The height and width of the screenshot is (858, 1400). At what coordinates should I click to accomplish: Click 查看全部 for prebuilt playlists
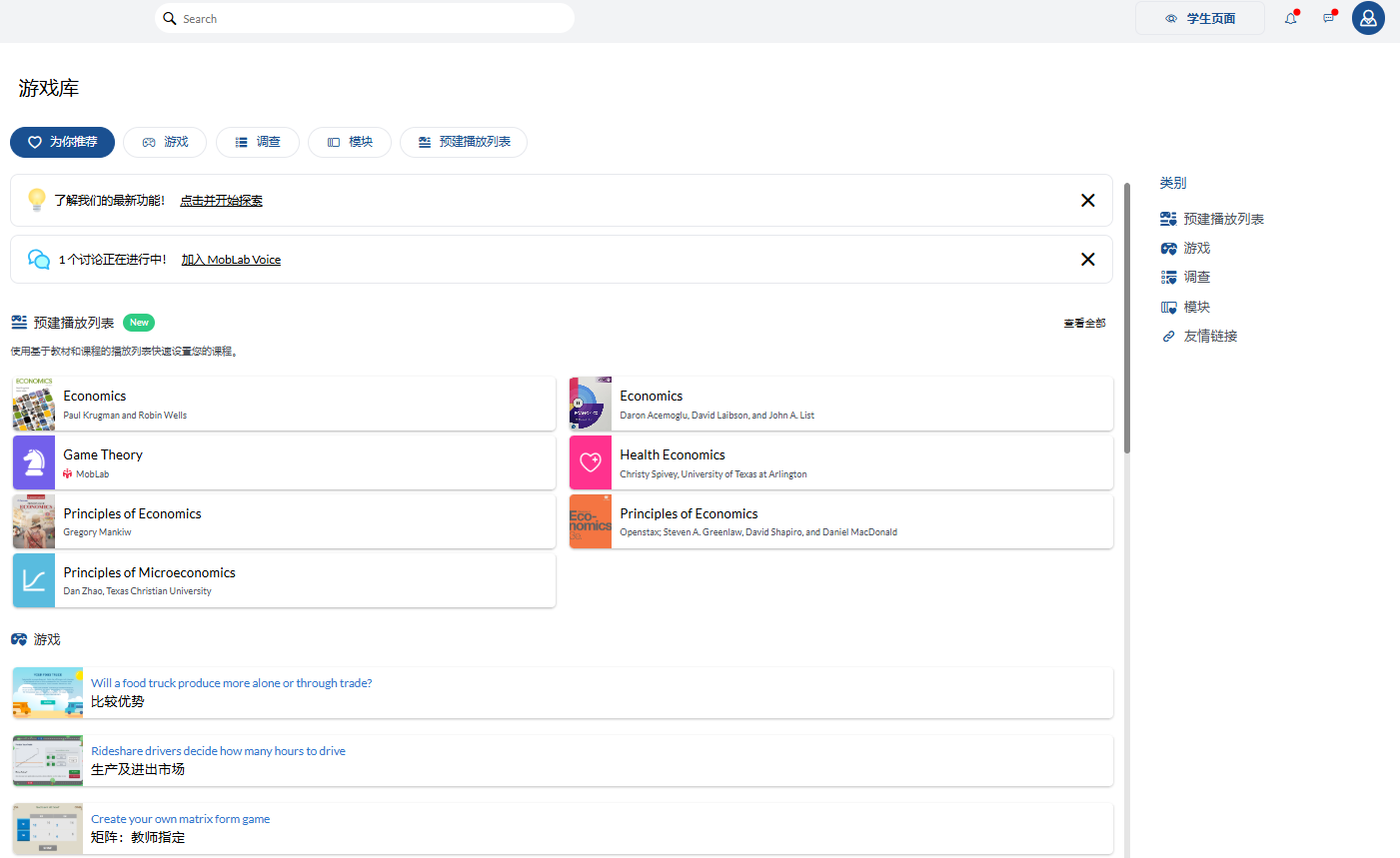coord(1084,323)
